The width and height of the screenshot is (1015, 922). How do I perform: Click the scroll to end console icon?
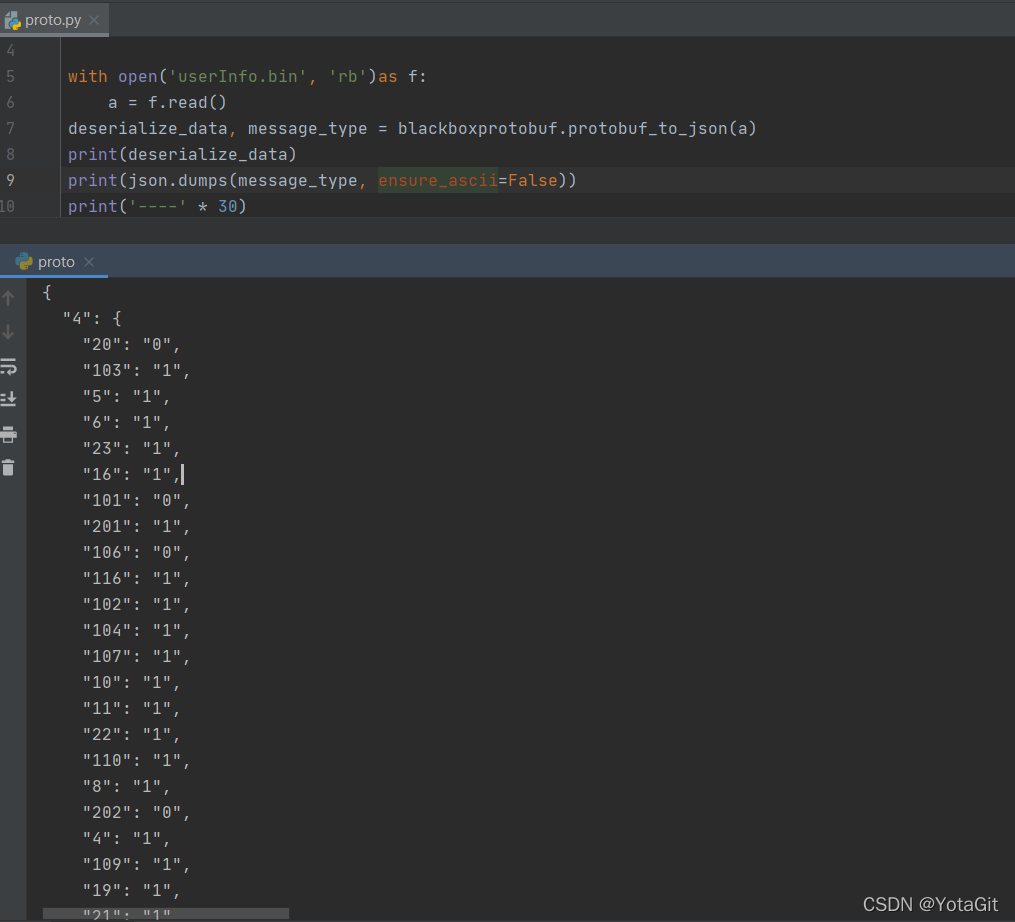point(8,399)
